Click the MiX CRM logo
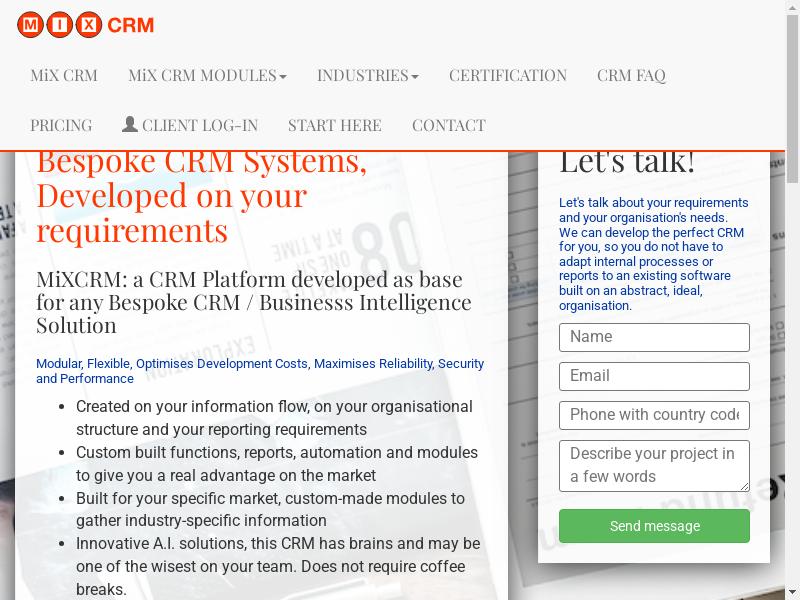The image size is (800, 600). tap(86, 25)
